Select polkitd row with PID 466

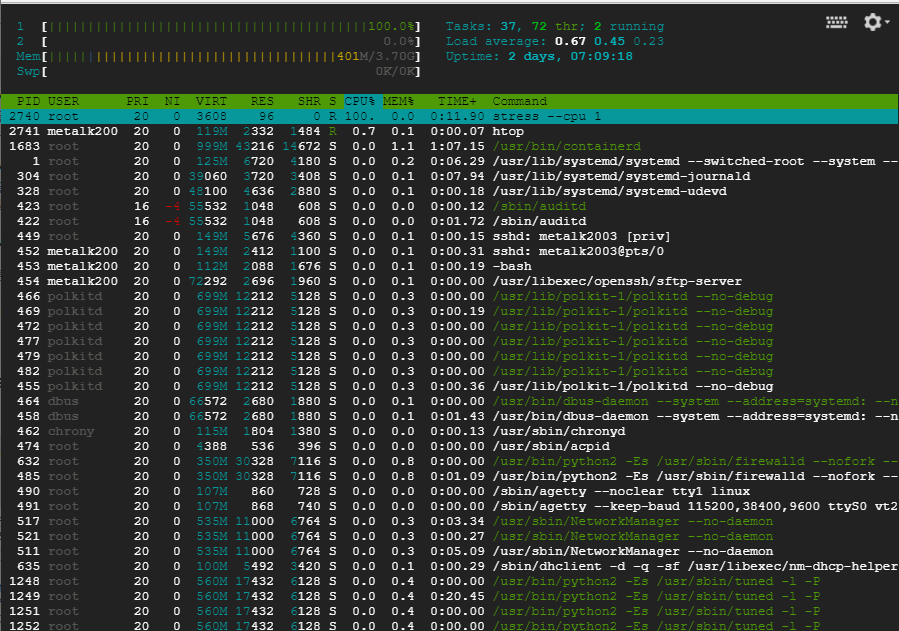pyautogui.click(x=450, y=296)
